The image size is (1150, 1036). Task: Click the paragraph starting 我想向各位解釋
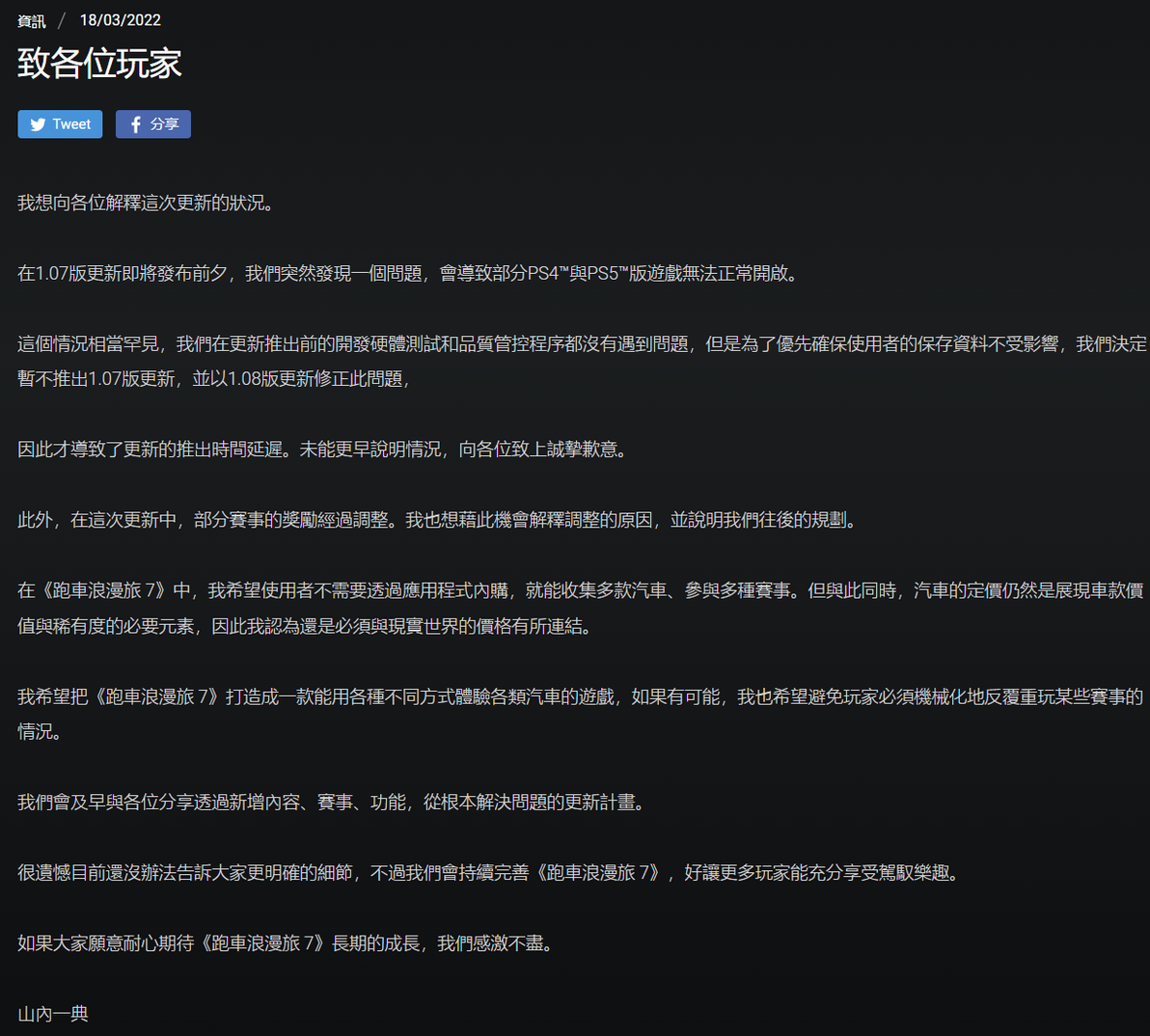click(x=147, y=204)
